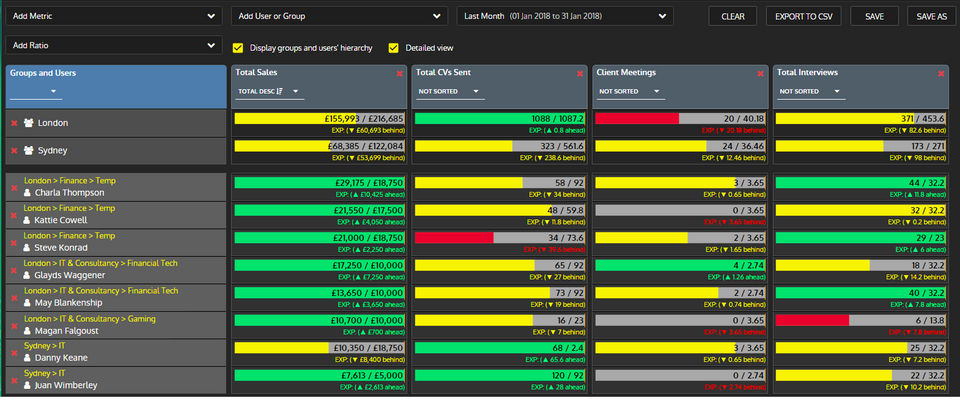960x401 pixels.
Task: Click user icon beside Juan Wimberley
Action: click(27, 386)
